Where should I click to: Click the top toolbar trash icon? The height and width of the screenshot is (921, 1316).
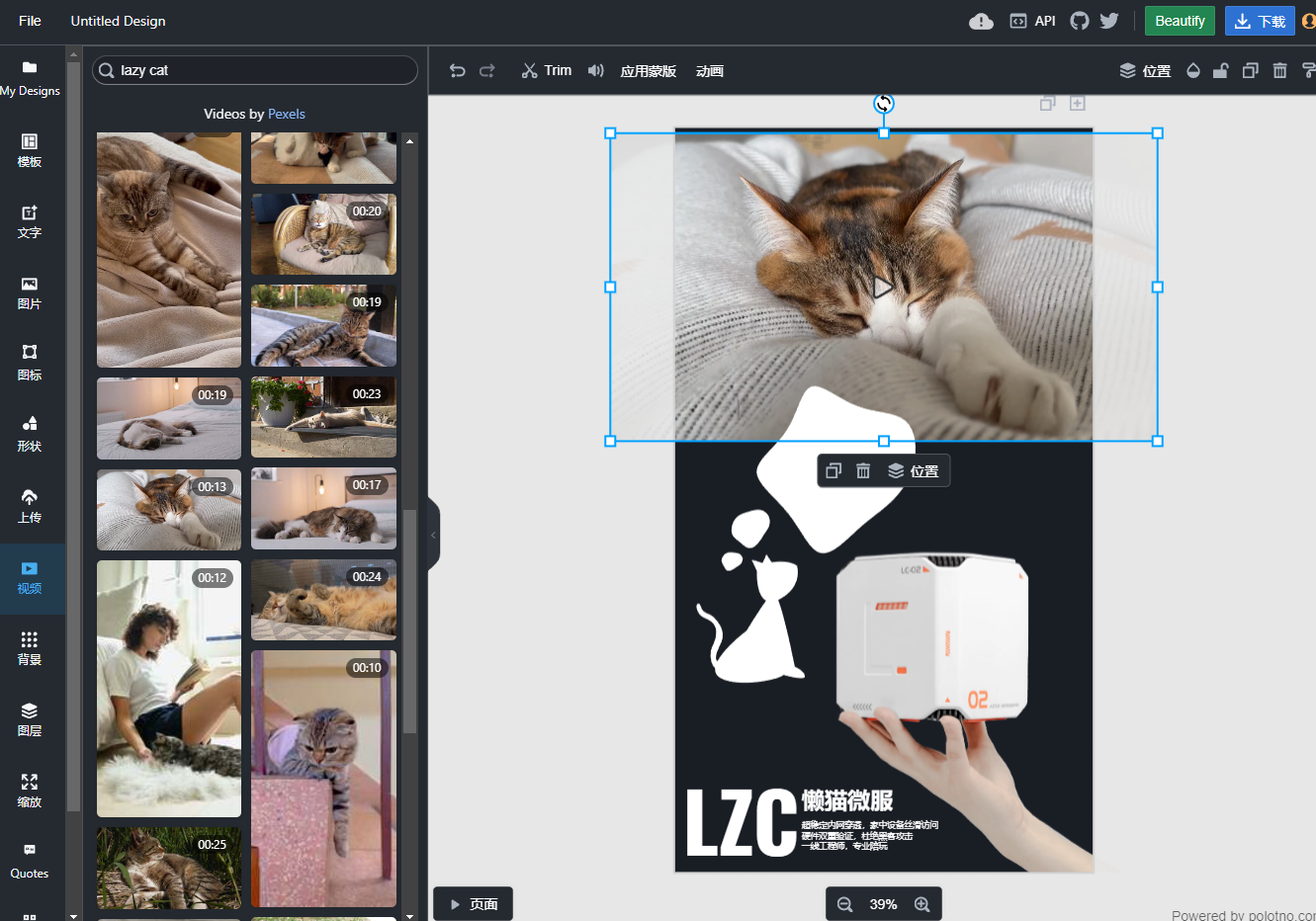coord(1280,70)
